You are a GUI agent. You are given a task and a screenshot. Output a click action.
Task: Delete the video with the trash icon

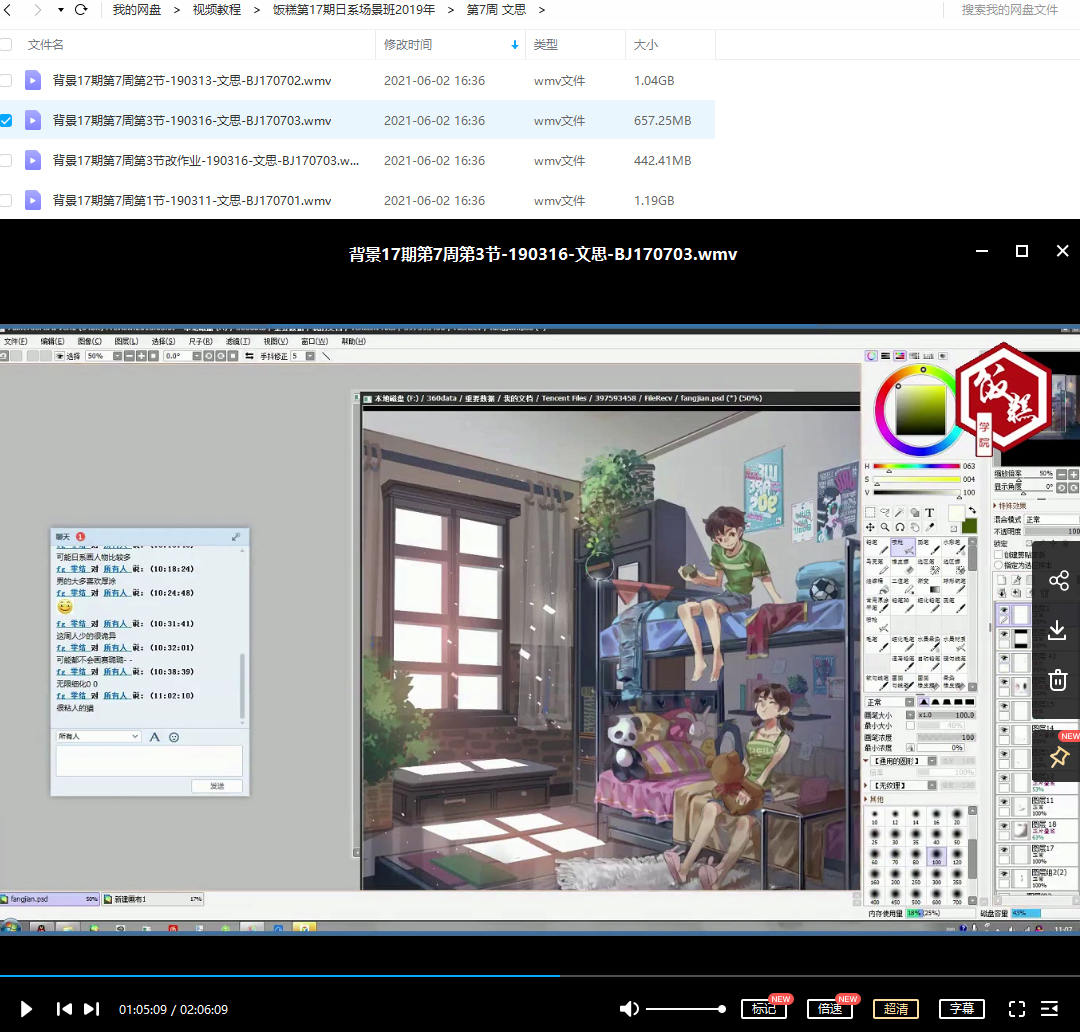[x=1058, y=681]
